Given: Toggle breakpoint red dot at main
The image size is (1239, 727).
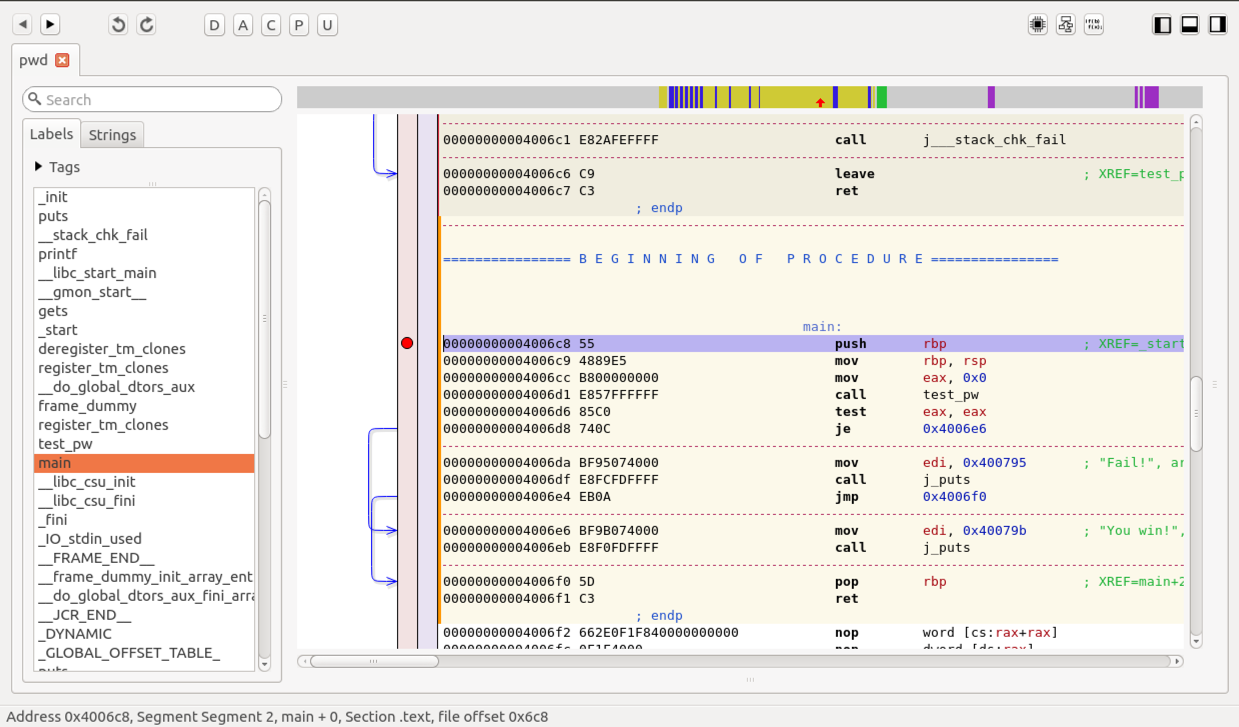Looking at the screenshot, I should (407, 343).
